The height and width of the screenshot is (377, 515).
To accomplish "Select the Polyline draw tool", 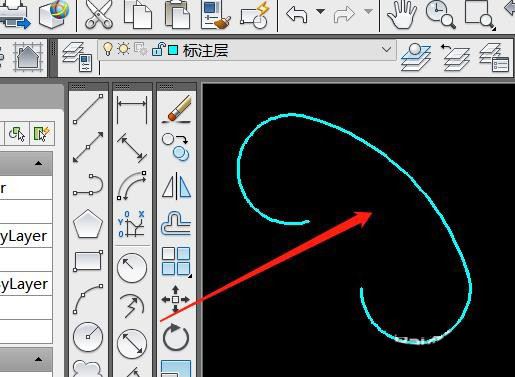I will 88,185.
